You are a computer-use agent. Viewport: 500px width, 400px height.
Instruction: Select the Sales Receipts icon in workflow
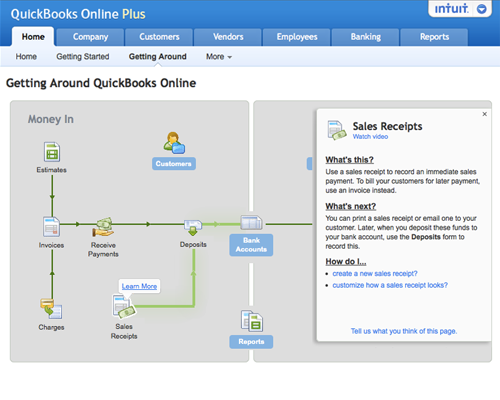pyautogui.click(x=124, y=306)
